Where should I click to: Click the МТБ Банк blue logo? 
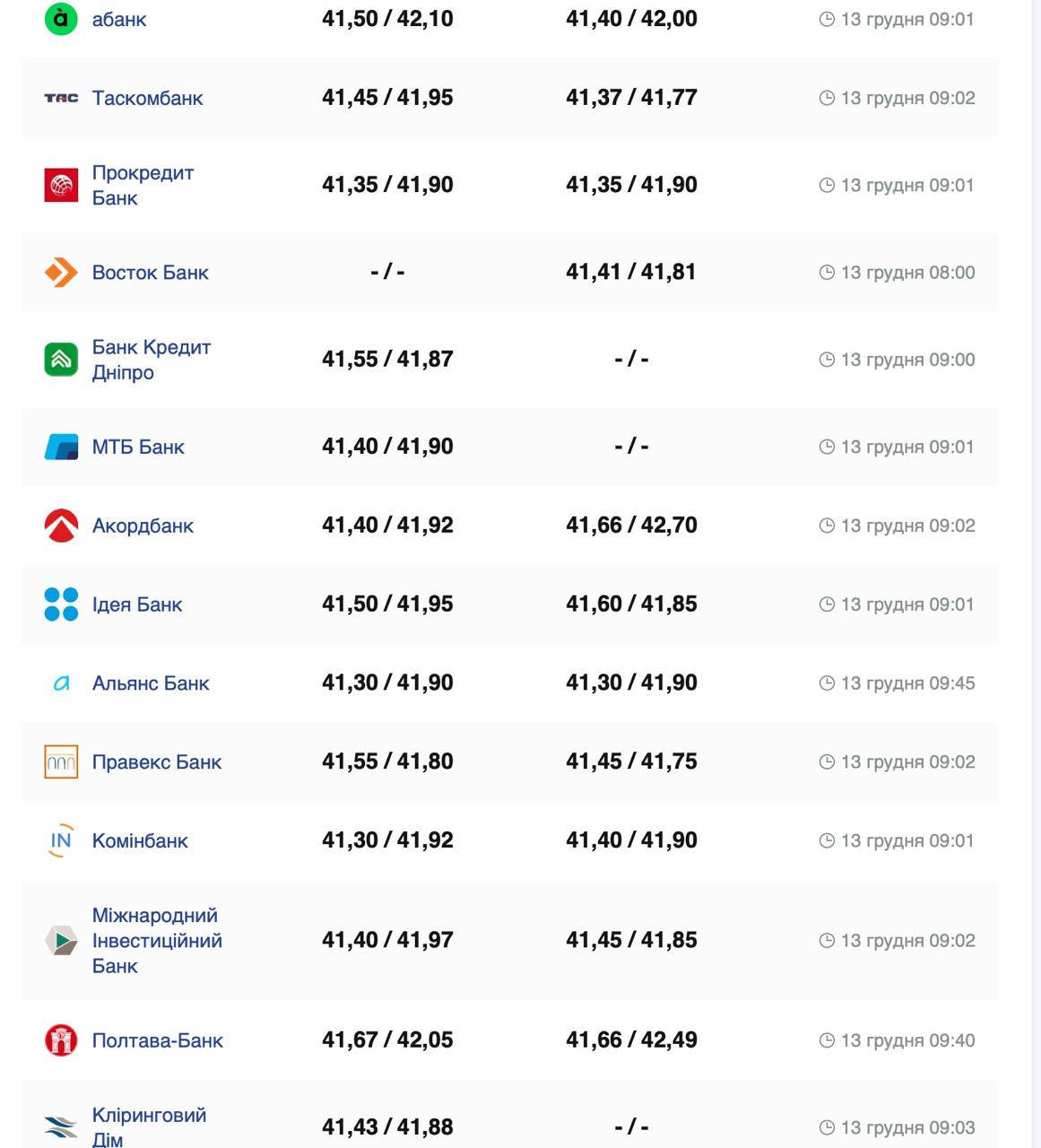pyautogui.click(x=61, y=447)
